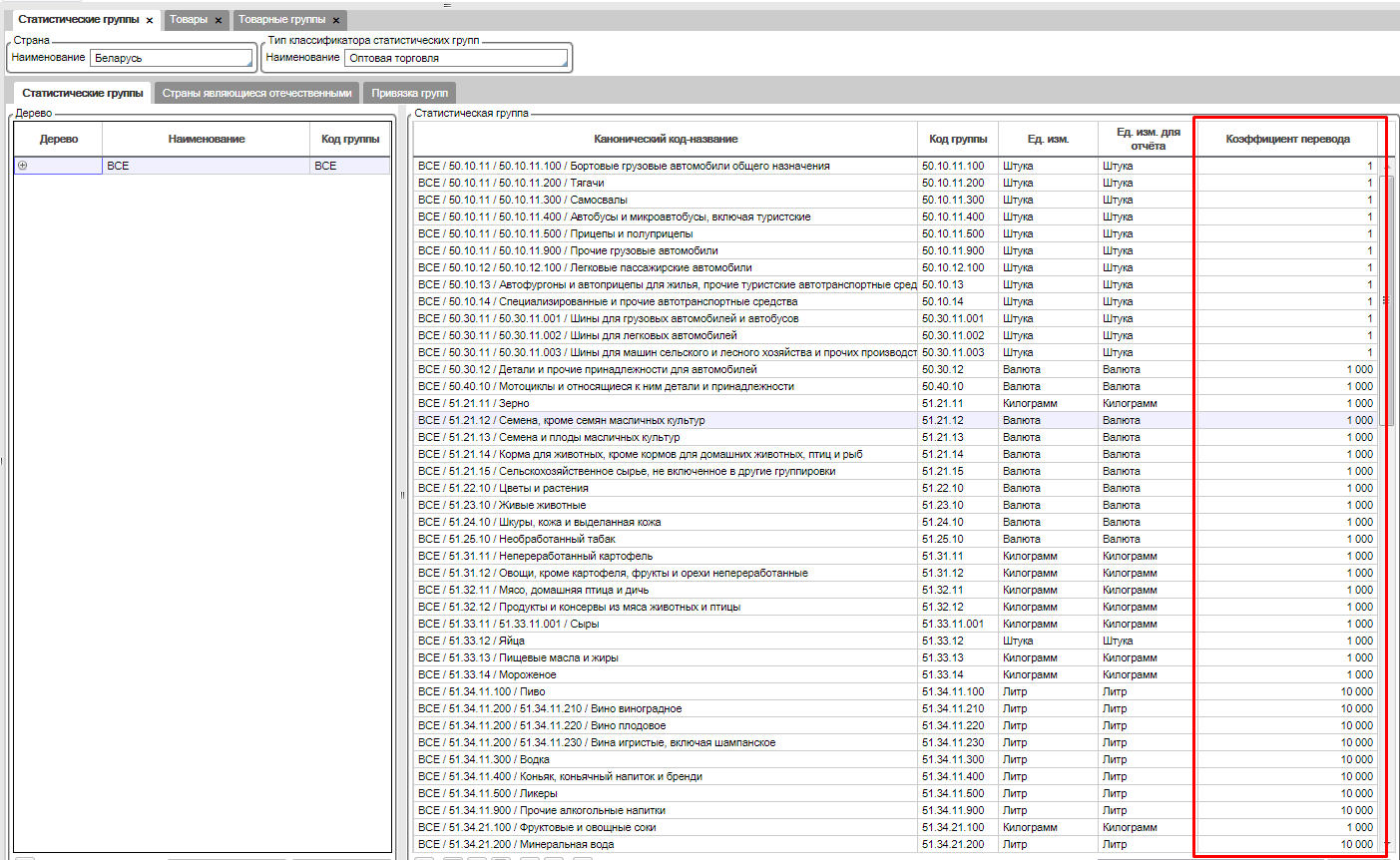The height and width of the screenshot is (860, 1400).
Task: Click the scroll up arrow of table scrollbar
Action: click(x=1386, y=165)
